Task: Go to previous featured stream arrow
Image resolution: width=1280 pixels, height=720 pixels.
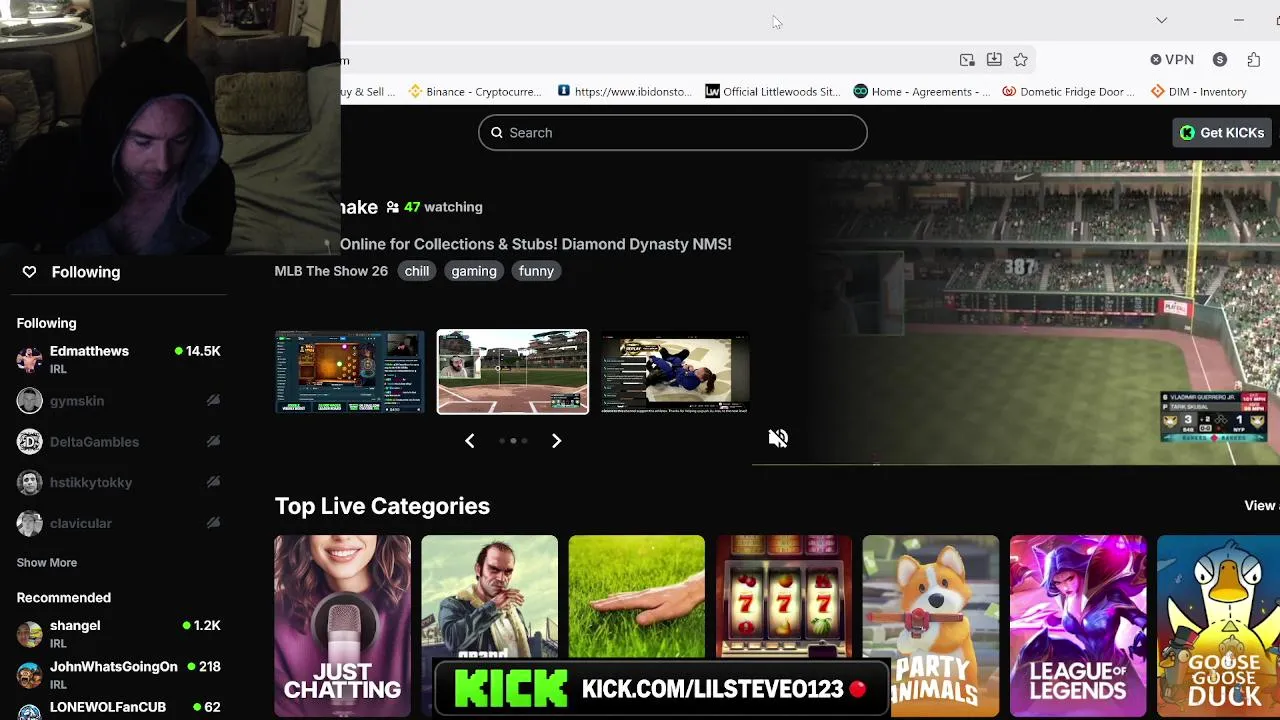Action: point(469,441)
